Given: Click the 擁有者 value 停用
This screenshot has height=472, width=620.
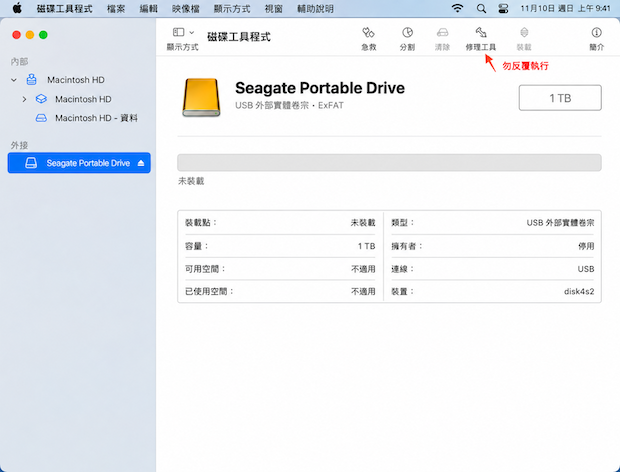Looking at the screenshot, I should [586, 246].
